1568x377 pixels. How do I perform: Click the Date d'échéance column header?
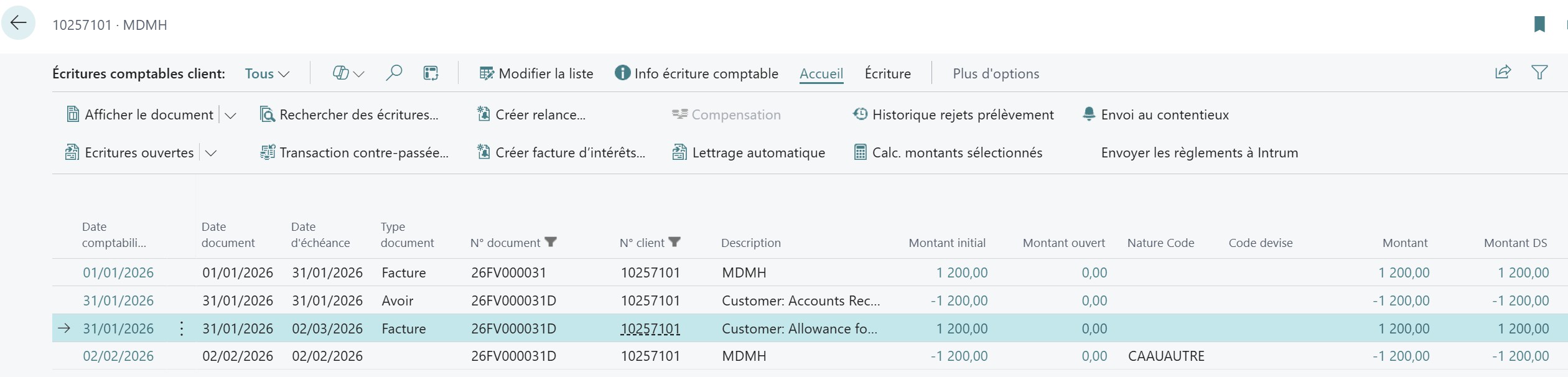(x=320, y=235)
